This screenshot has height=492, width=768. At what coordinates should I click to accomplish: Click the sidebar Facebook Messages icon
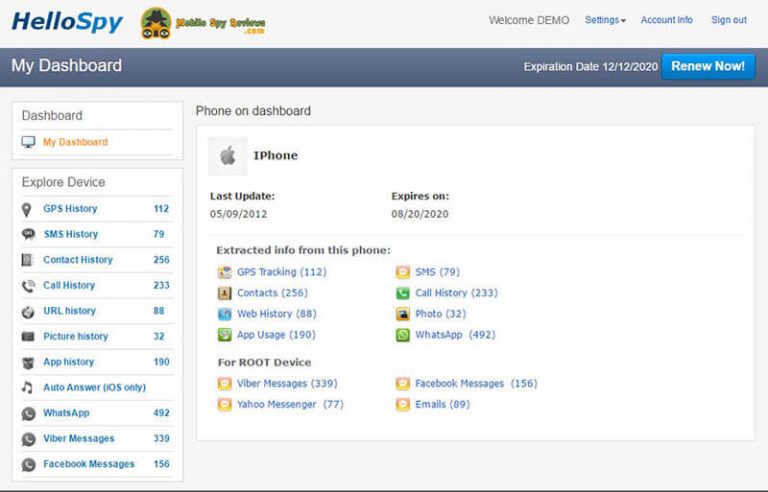28,465
